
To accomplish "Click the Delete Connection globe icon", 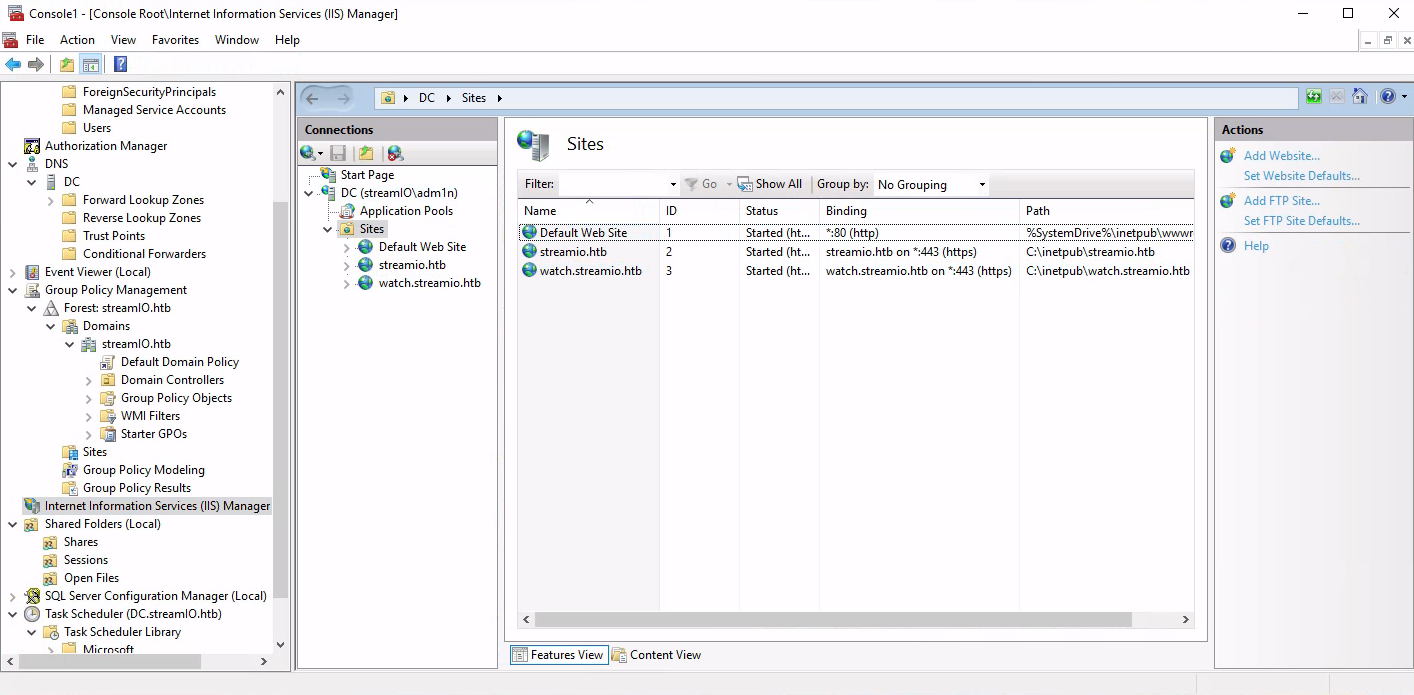I will pos(395,153).
